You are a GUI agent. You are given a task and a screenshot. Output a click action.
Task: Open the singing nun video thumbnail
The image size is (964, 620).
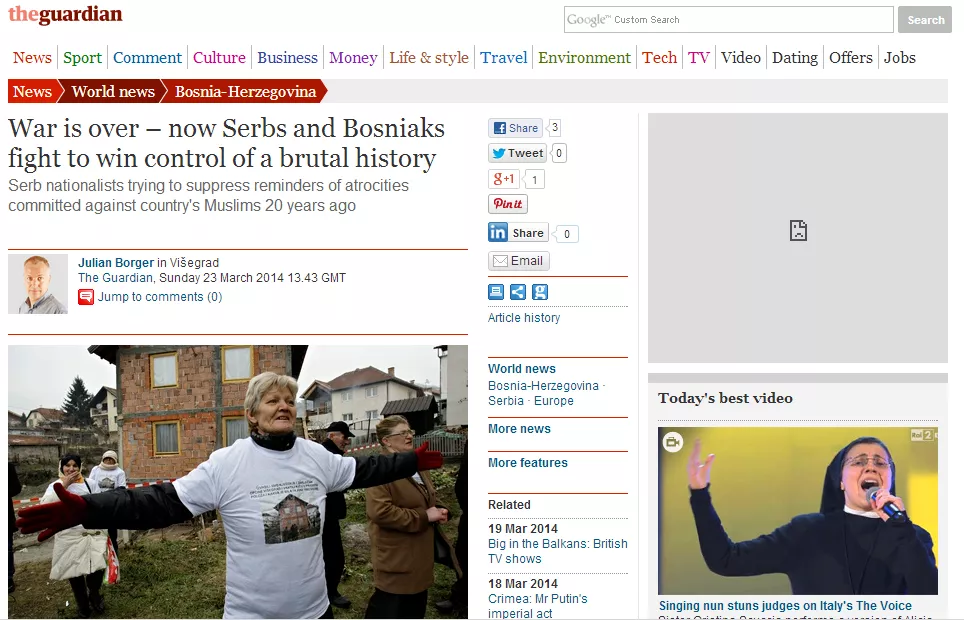(797, 511)
